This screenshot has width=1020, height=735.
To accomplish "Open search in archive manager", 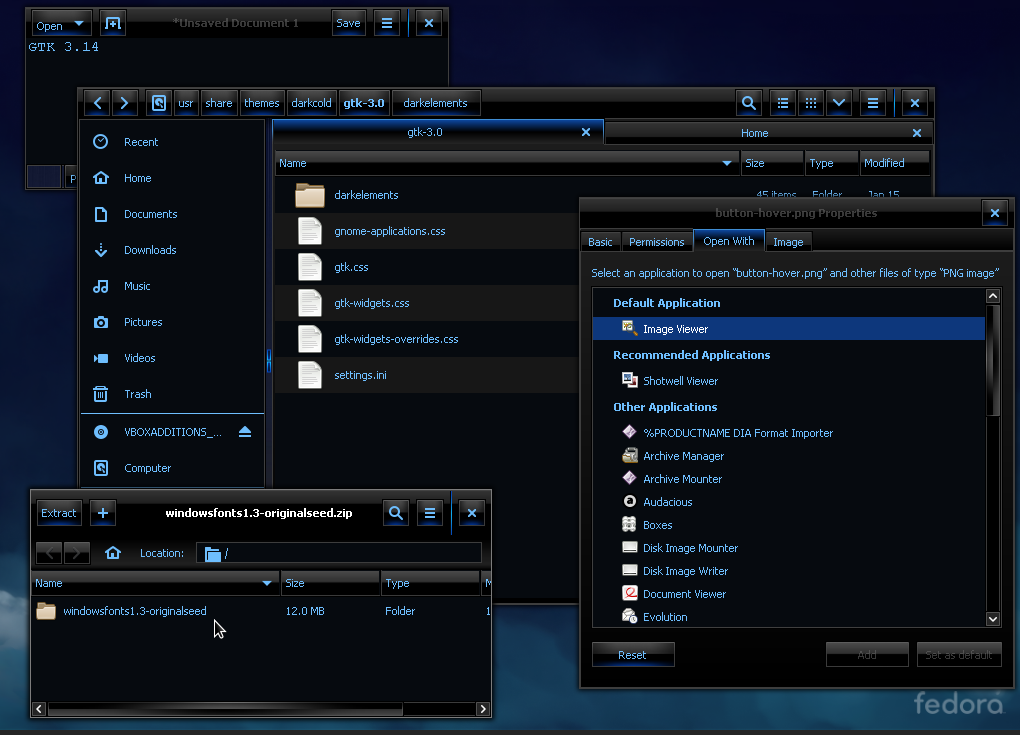I will click(396, 513).
